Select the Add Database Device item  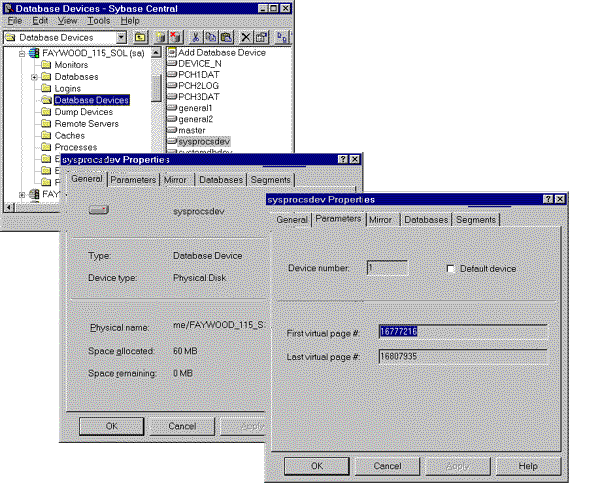pos(221,52)
